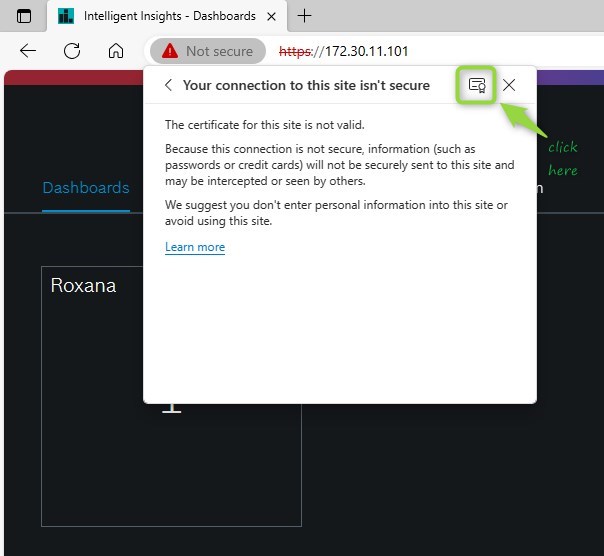Image resolution: width=604 pixels, height=556 pixels.
Task: Click the popup heading about insecure connection
Action: [306, 85]
